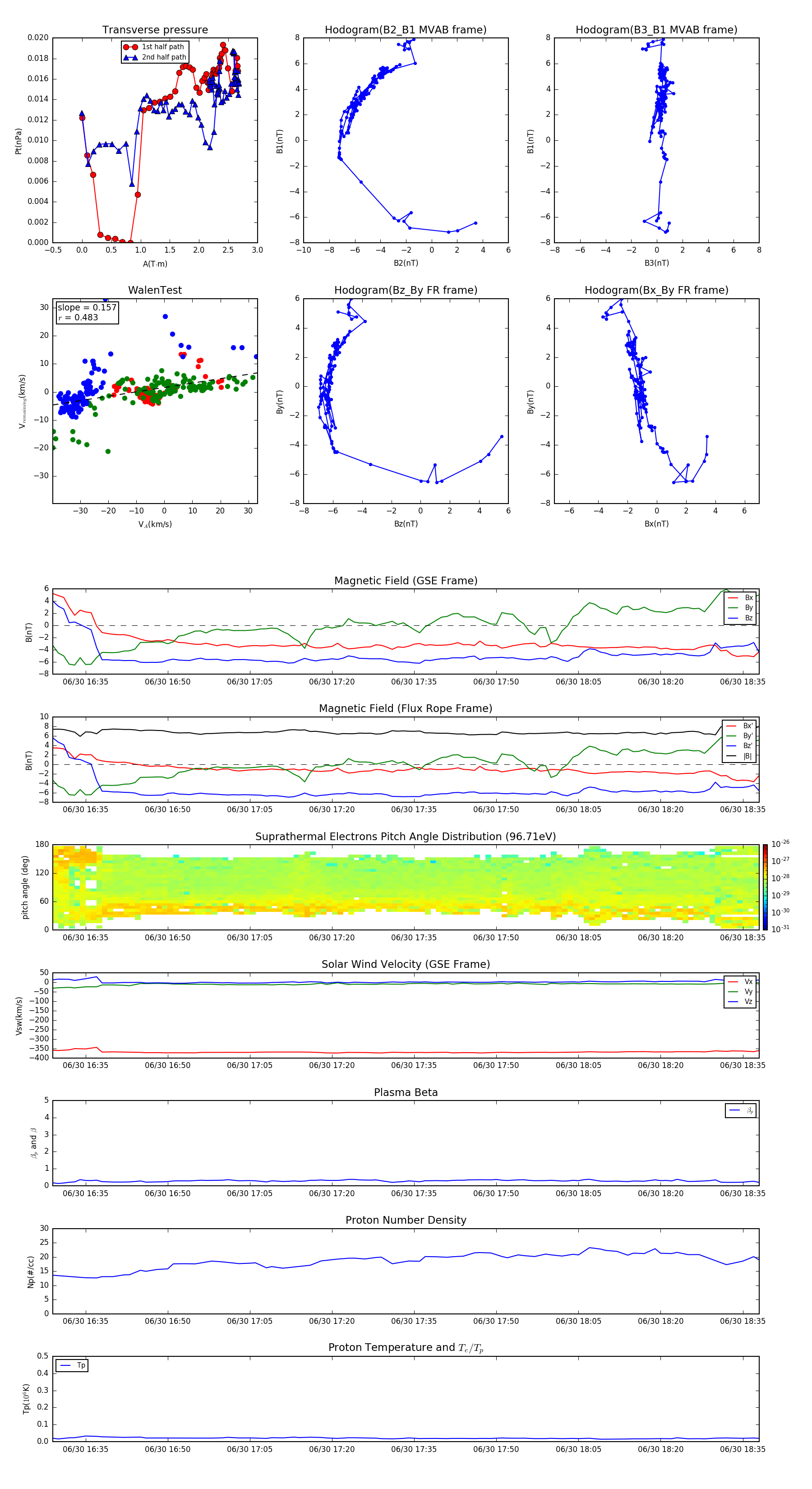Select the "10^-31" colorbar tick label
The image size is (812, 1489).
(x=780, y=929)
